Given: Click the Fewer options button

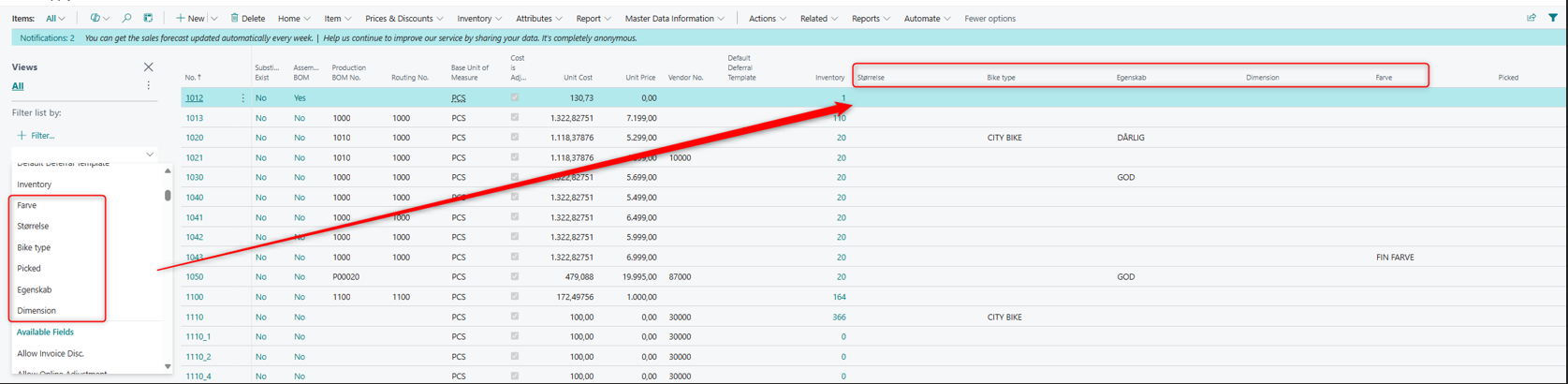Looking at the screenshot, I should 989,18.
